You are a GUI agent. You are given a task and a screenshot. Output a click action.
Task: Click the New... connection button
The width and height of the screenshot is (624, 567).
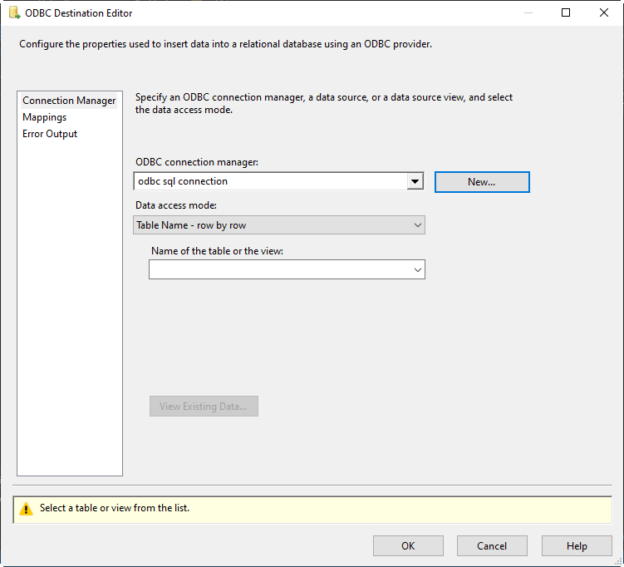482,182
